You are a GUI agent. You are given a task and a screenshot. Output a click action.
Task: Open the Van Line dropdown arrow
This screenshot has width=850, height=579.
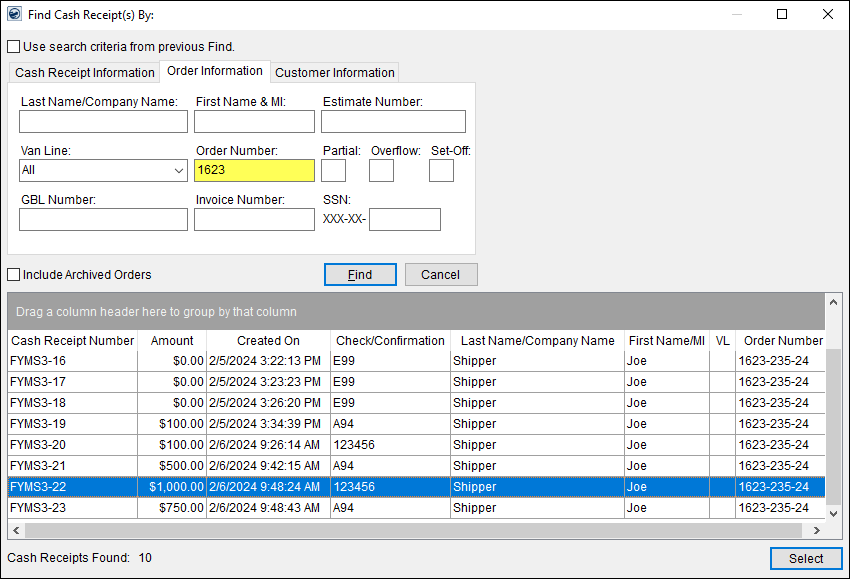pyautogui.click(x=177, y=170)
